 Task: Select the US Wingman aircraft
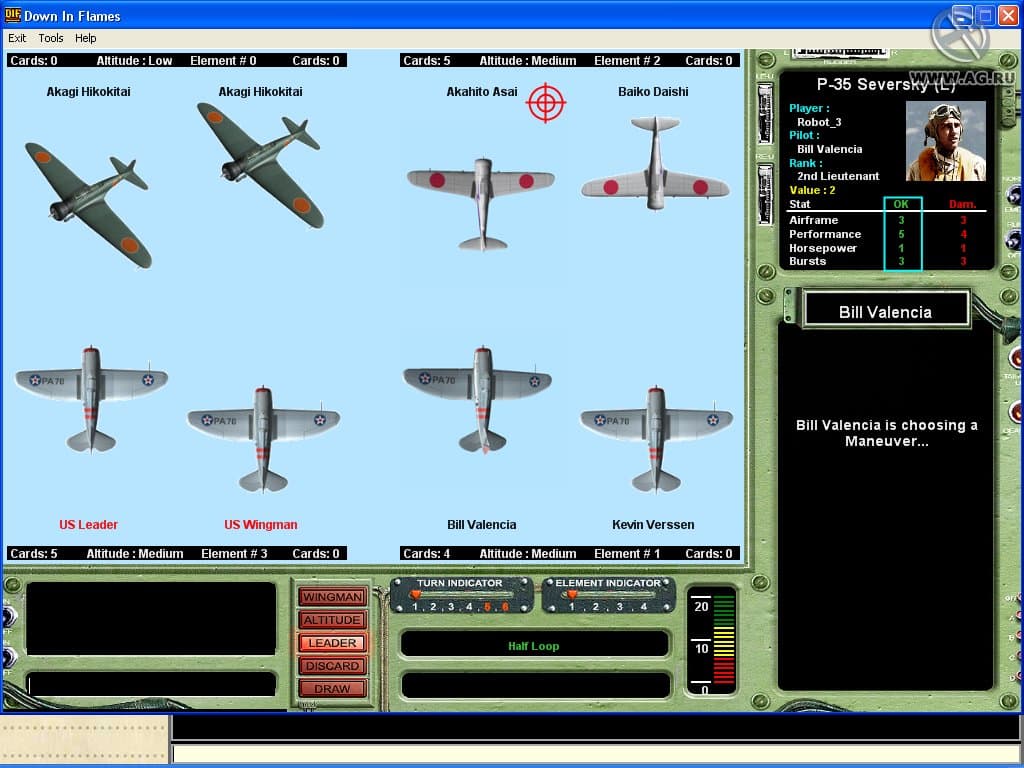[x=263, y=439]
